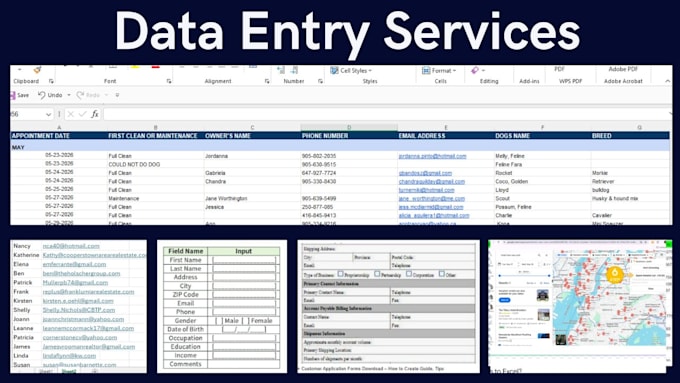Check the Male gender checkbox
Screen dimensions: 680x383
(219, 321)
